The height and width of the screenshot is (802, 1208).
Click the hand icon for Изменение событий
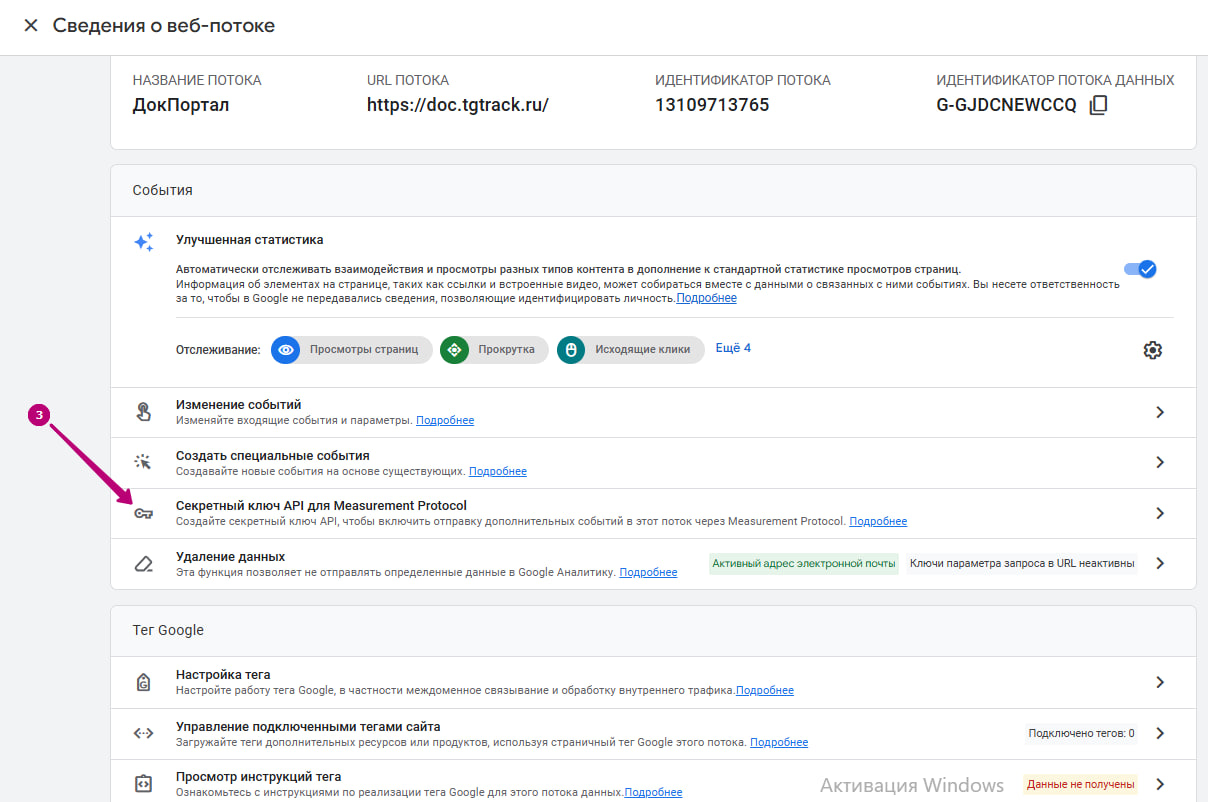pos(144,412)
